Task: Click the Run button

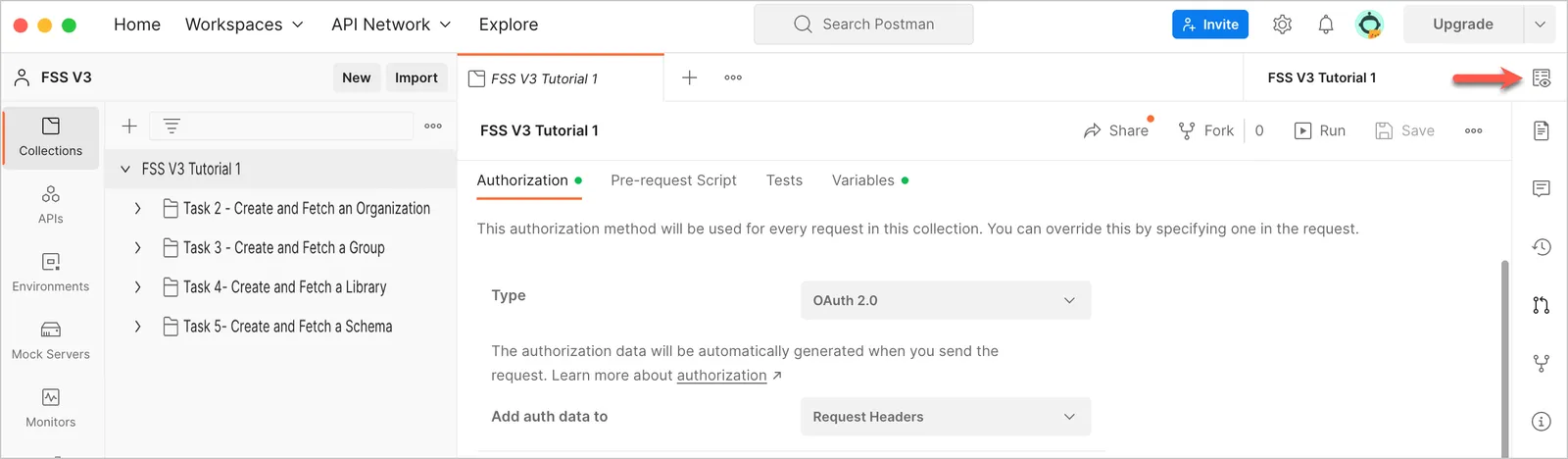Action: point(1320,130)
